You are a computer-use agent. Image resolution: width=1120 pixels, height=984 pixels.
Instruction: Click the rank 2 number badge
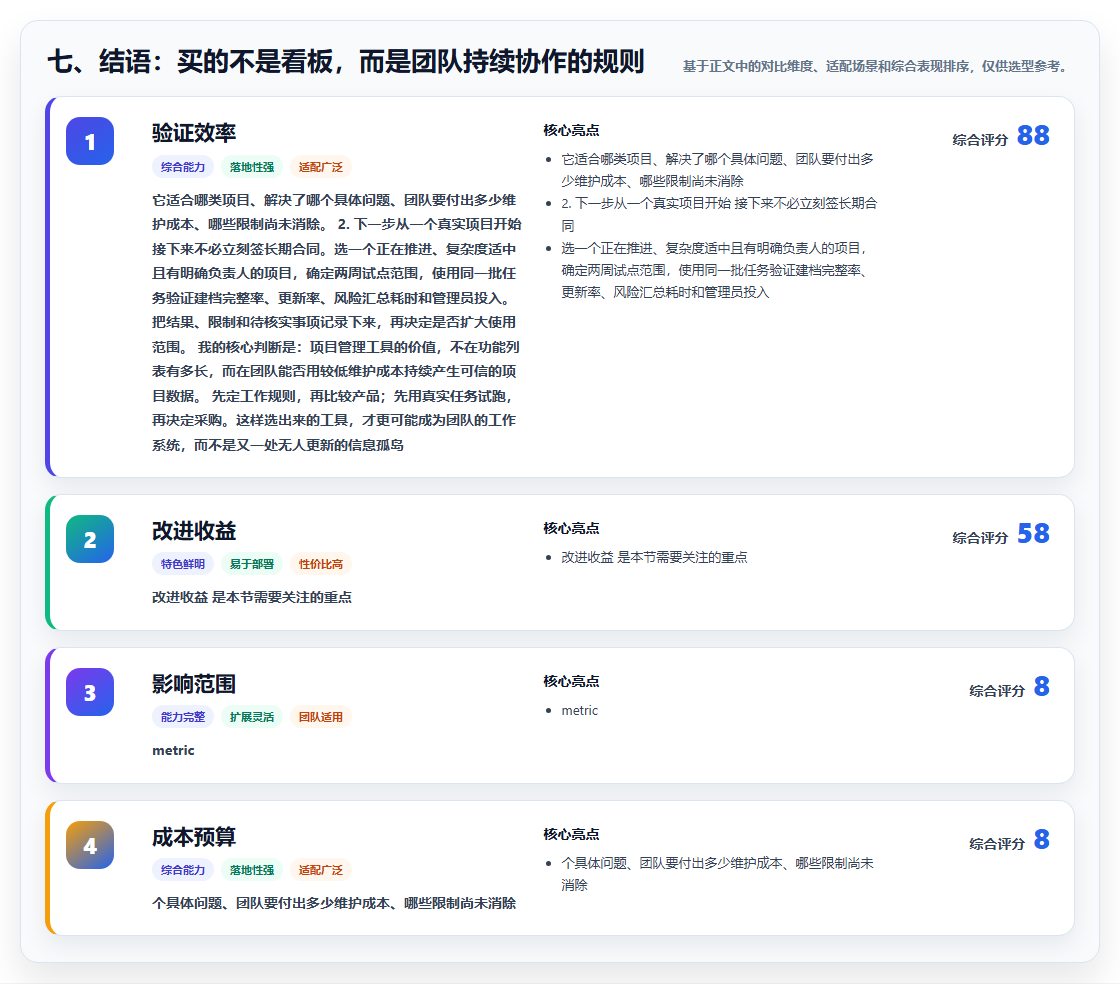tap(90, 539)
